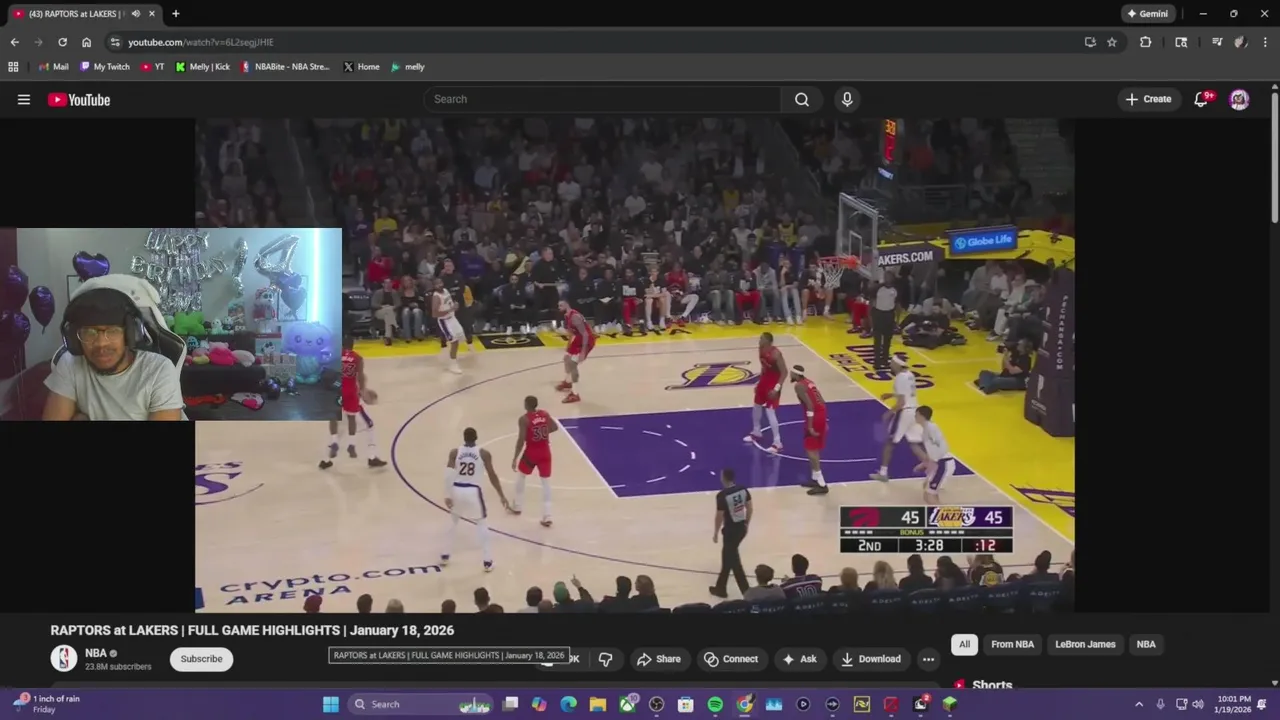1280x720 pixels.
Task: Open the X Home bookmark
Action: point(361,67)
